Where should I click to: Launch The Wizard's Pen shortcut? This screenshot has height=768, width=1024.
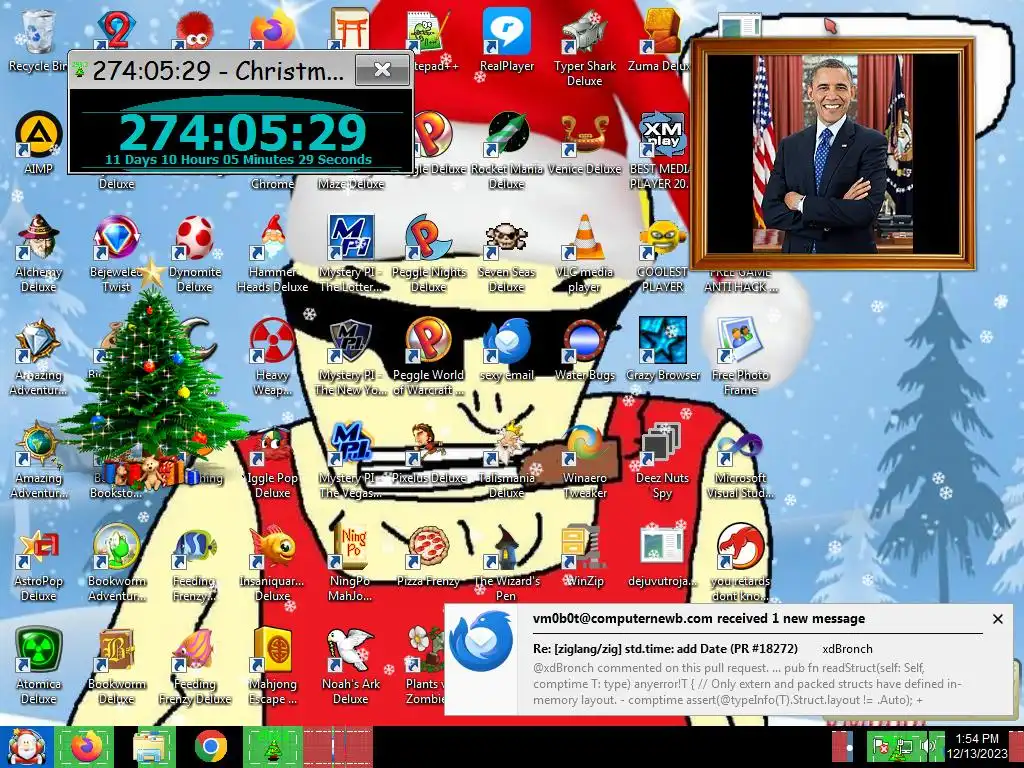click(x=507, y=563)
